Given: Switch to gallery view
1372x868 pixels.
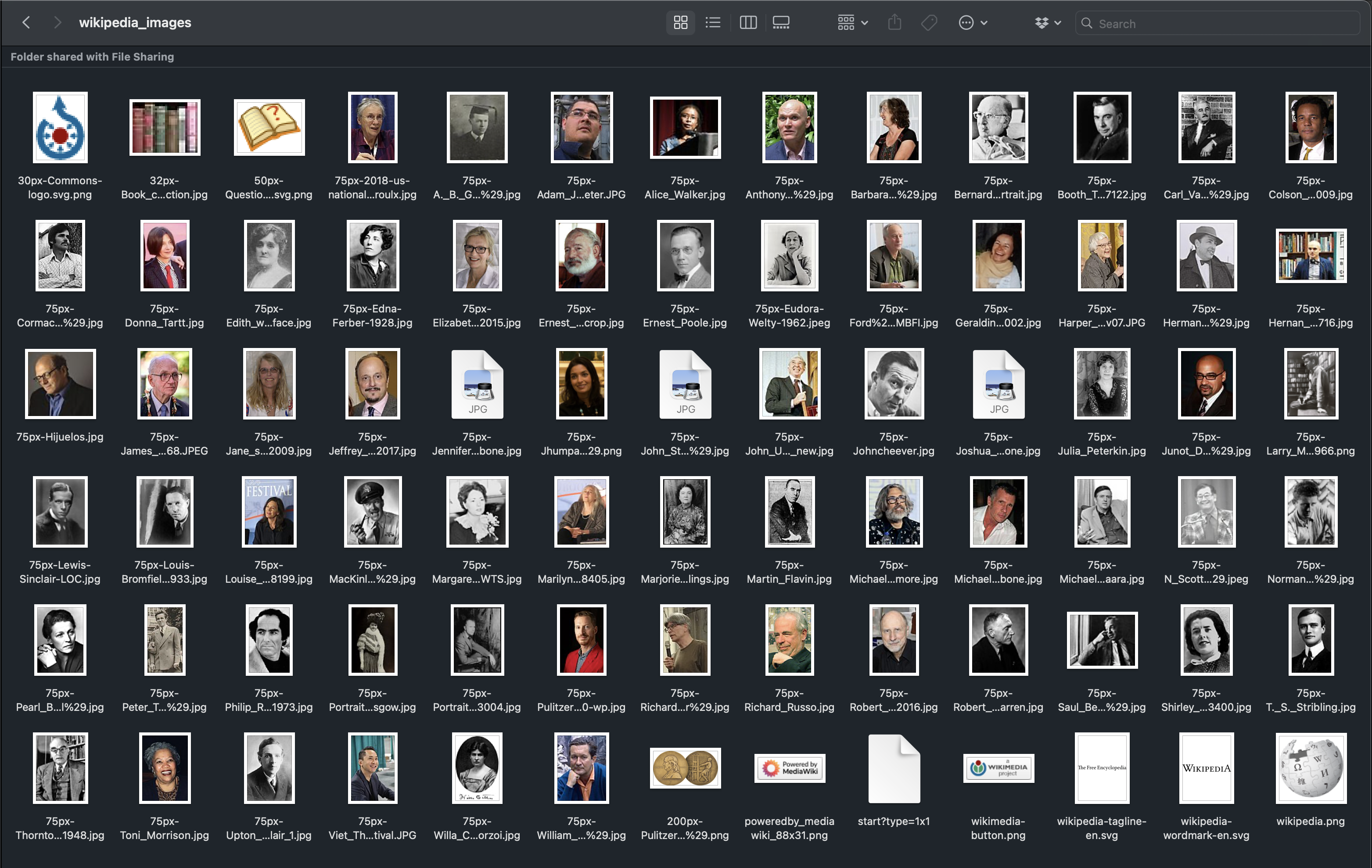Looking at the screenshot, I should tap(780, 23).
